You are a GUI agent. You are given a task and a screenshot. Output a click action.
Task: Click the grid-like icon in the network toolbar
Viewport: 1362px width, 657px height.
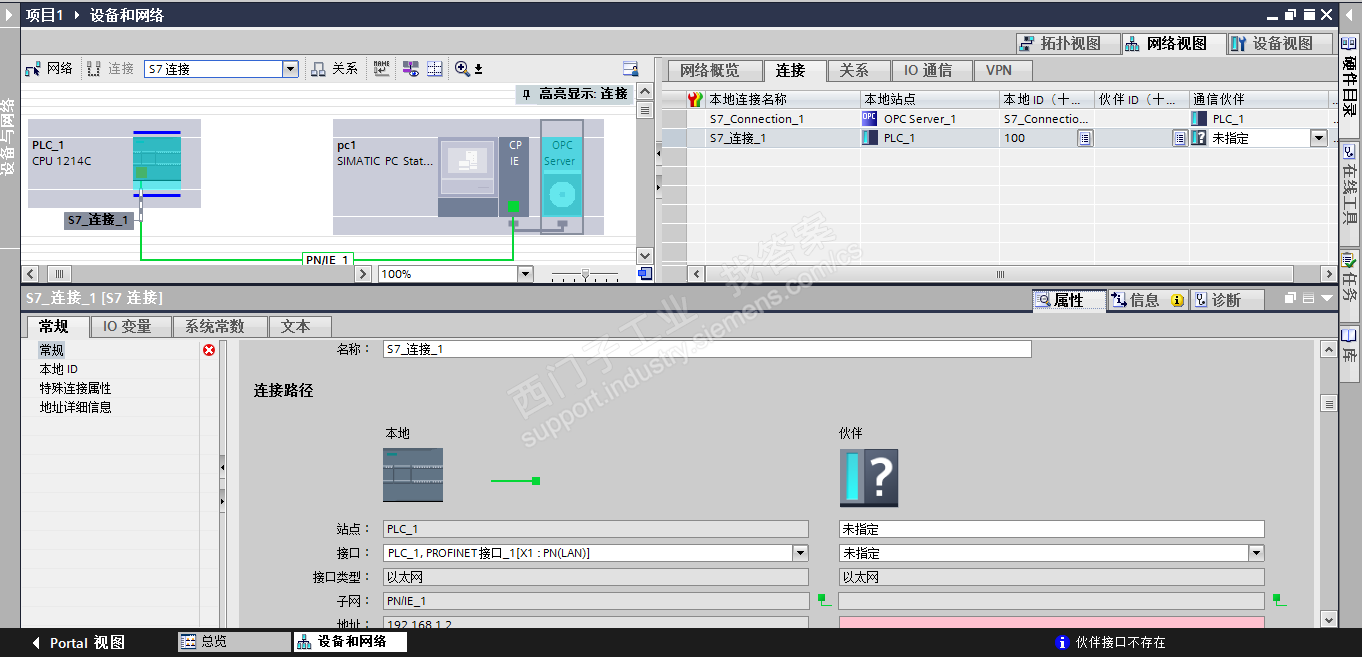[435, 68]
